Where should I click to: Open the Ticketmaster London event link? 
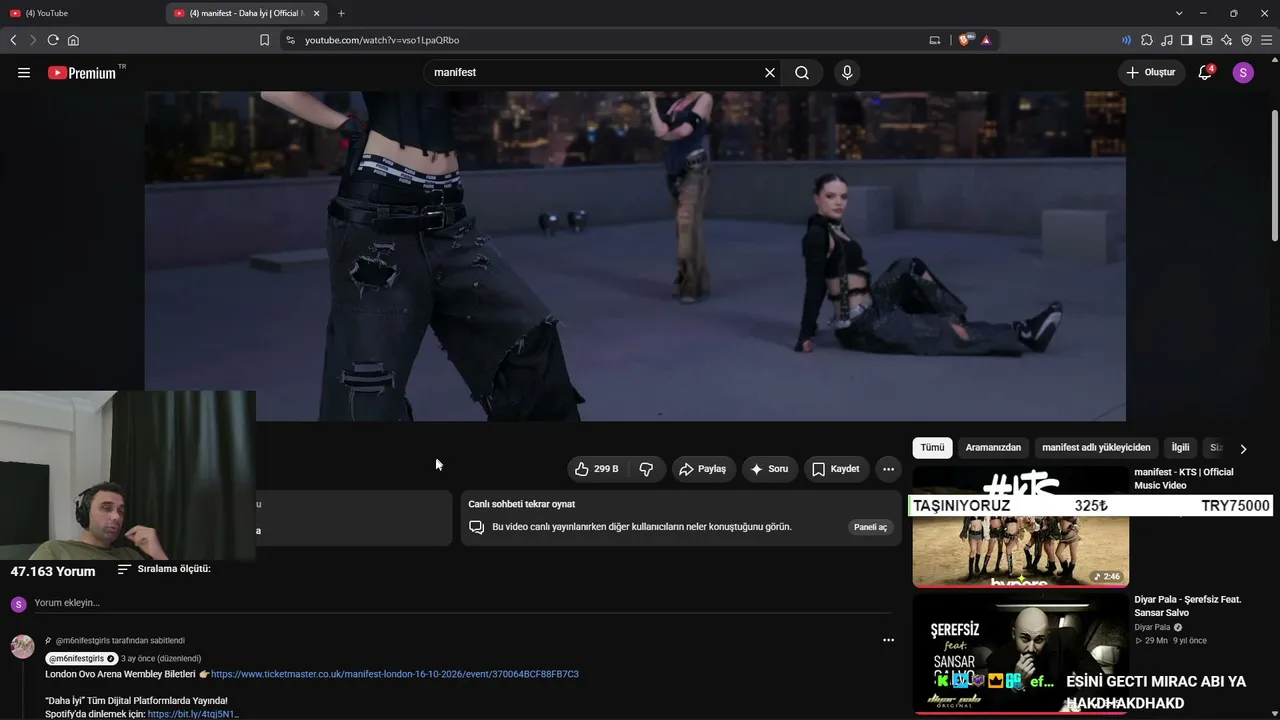point(394,674)
